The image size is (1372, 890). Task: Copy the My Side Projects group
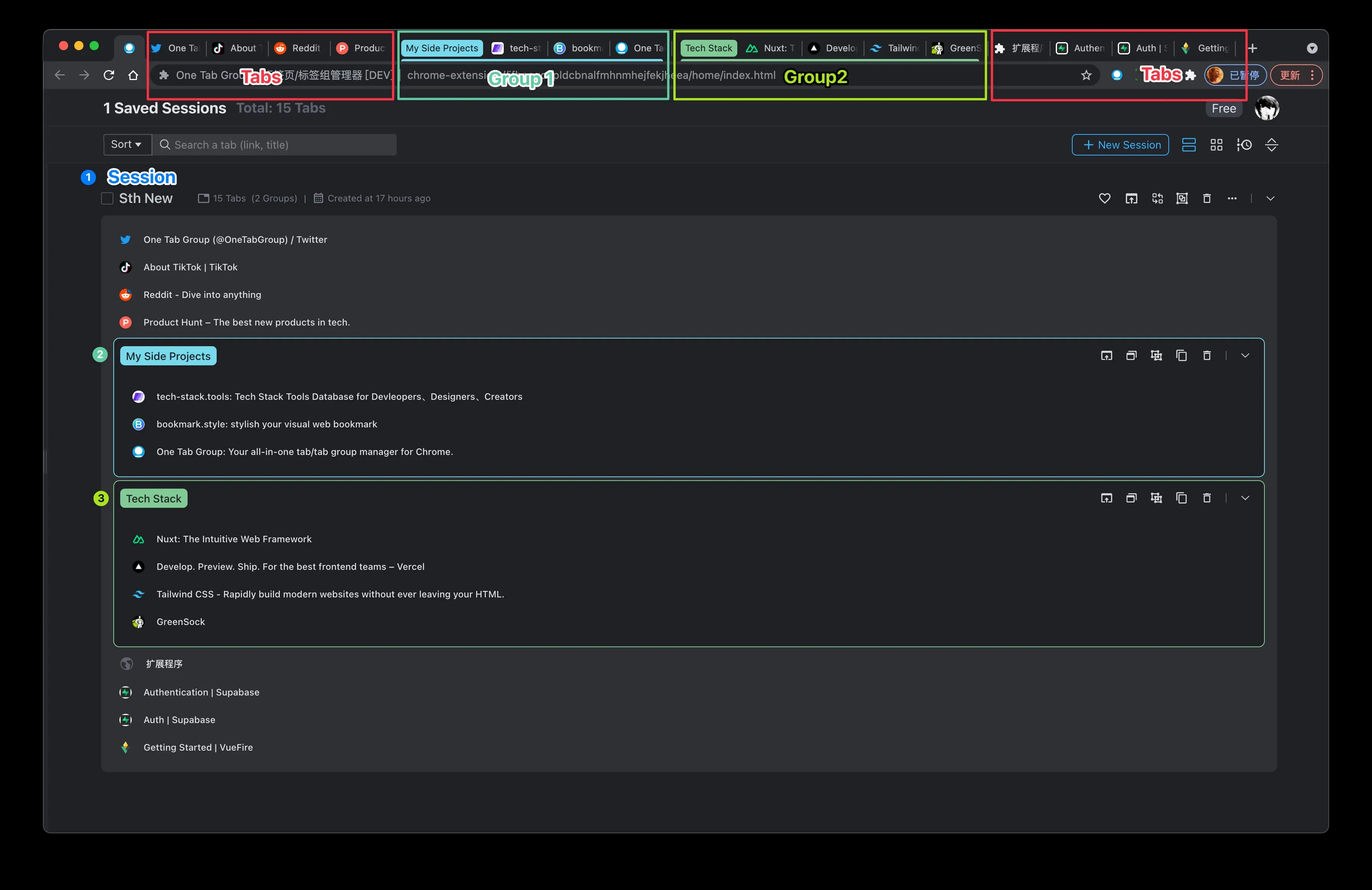coord(1181,355)
